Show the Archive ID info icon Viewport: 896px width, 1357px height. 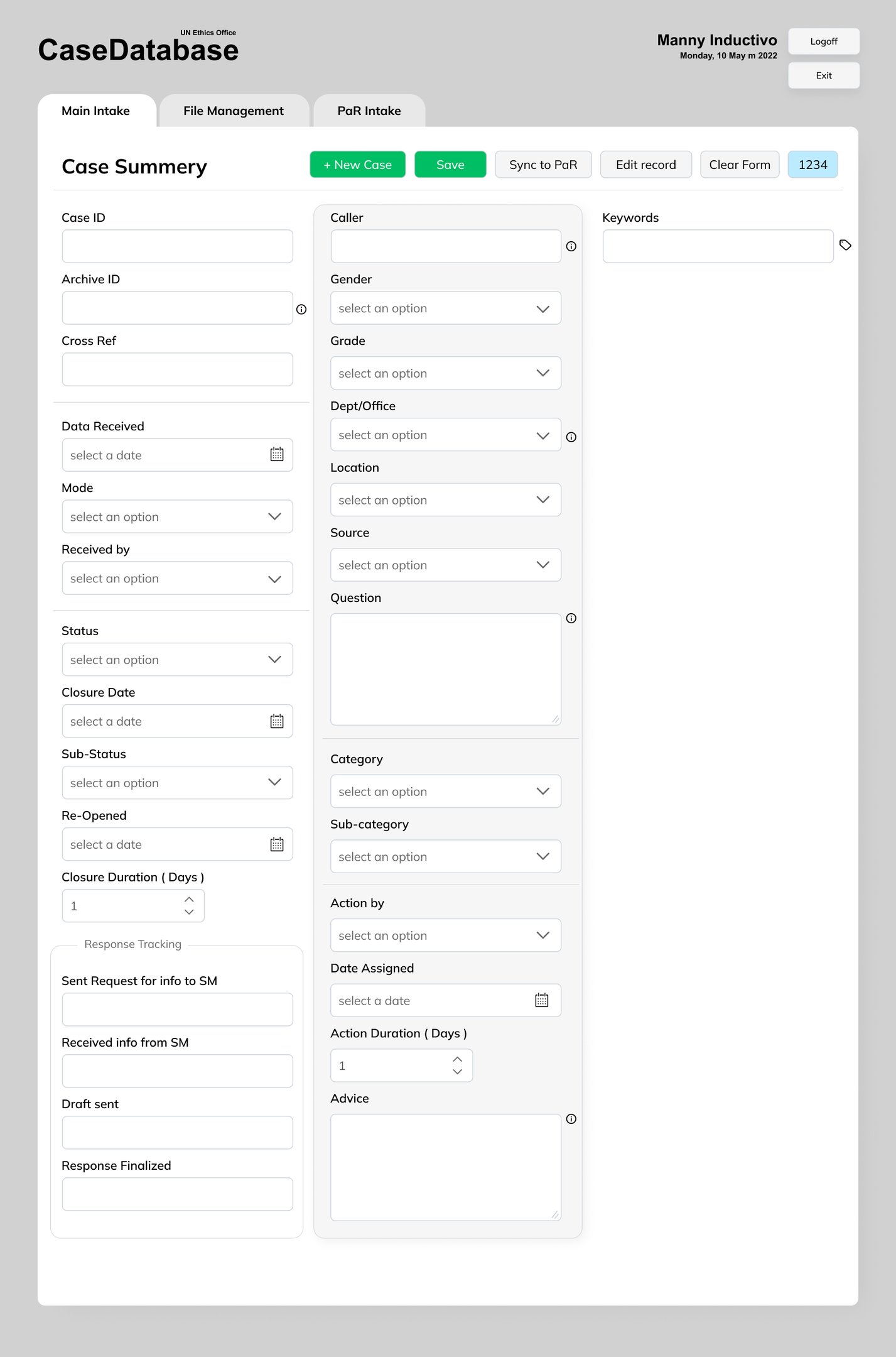[x=301, y=309]
